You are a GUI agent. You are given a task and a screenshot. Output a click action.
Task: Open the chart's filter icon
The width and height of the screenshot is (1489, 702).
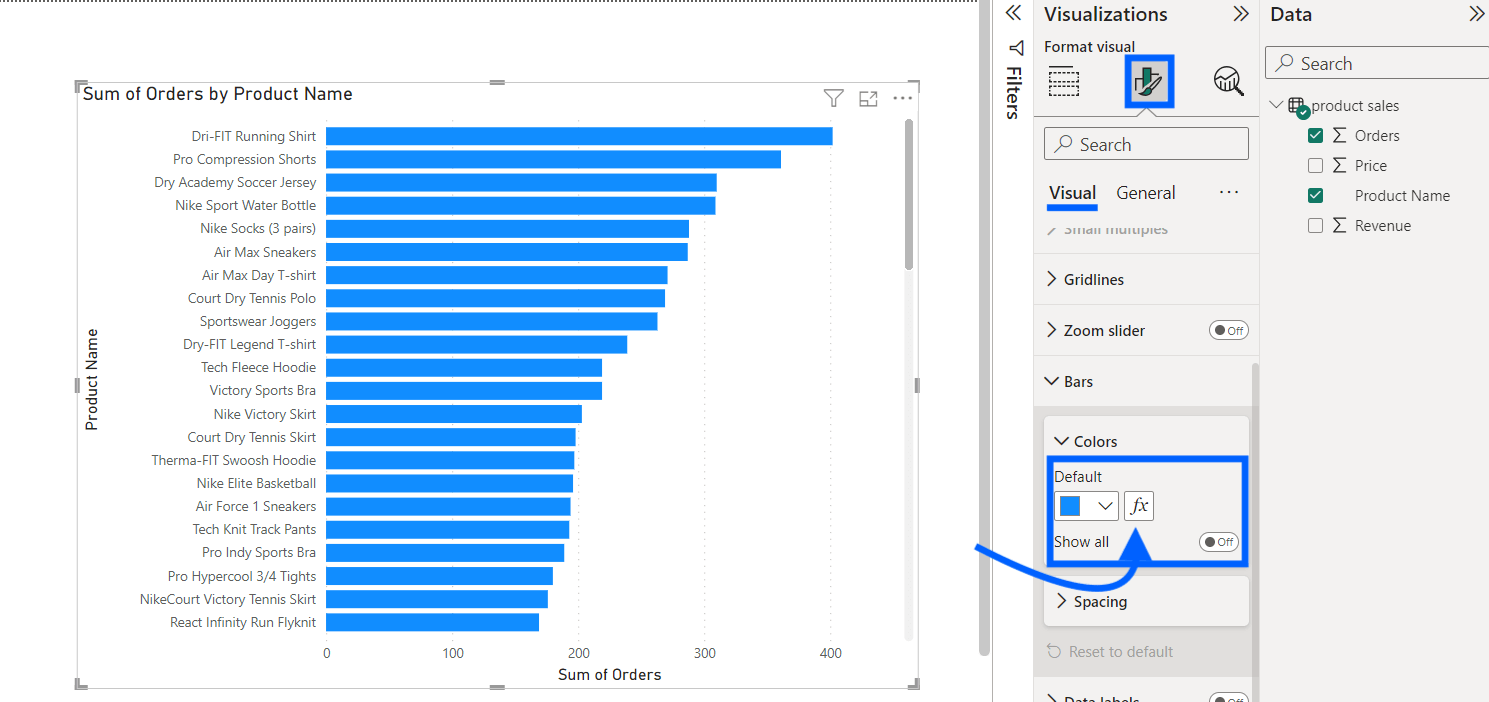[x=833, y=98]
